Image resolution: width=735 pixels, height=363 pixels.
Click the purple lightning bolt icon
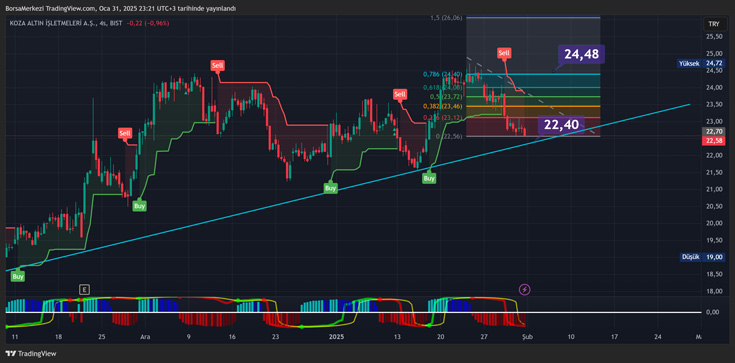525,289
